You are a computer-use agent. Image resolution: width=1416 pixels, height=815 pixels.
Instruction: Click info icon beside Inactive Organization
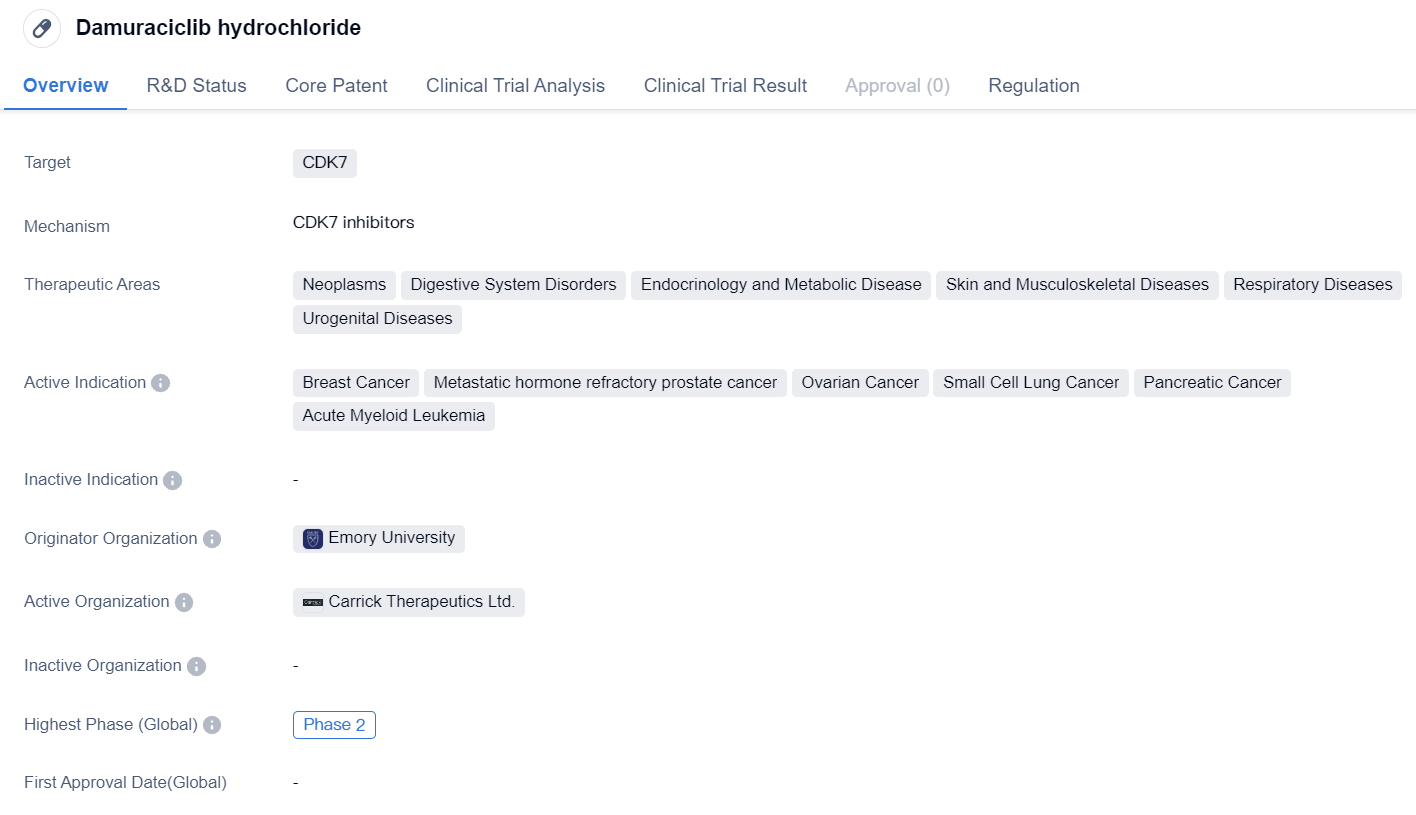click(x=196, y=666)
